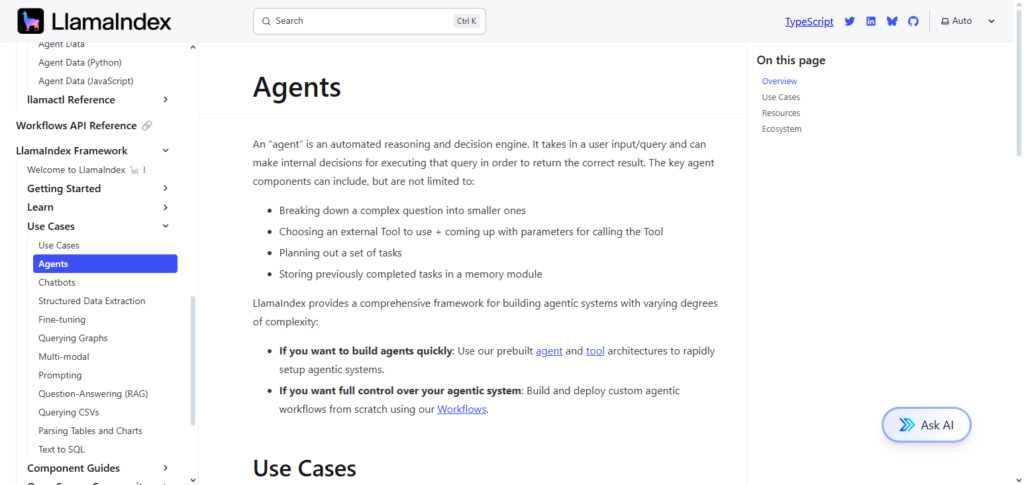
Task: Follow the prebuilt agent link
Action: click(549, 351)
